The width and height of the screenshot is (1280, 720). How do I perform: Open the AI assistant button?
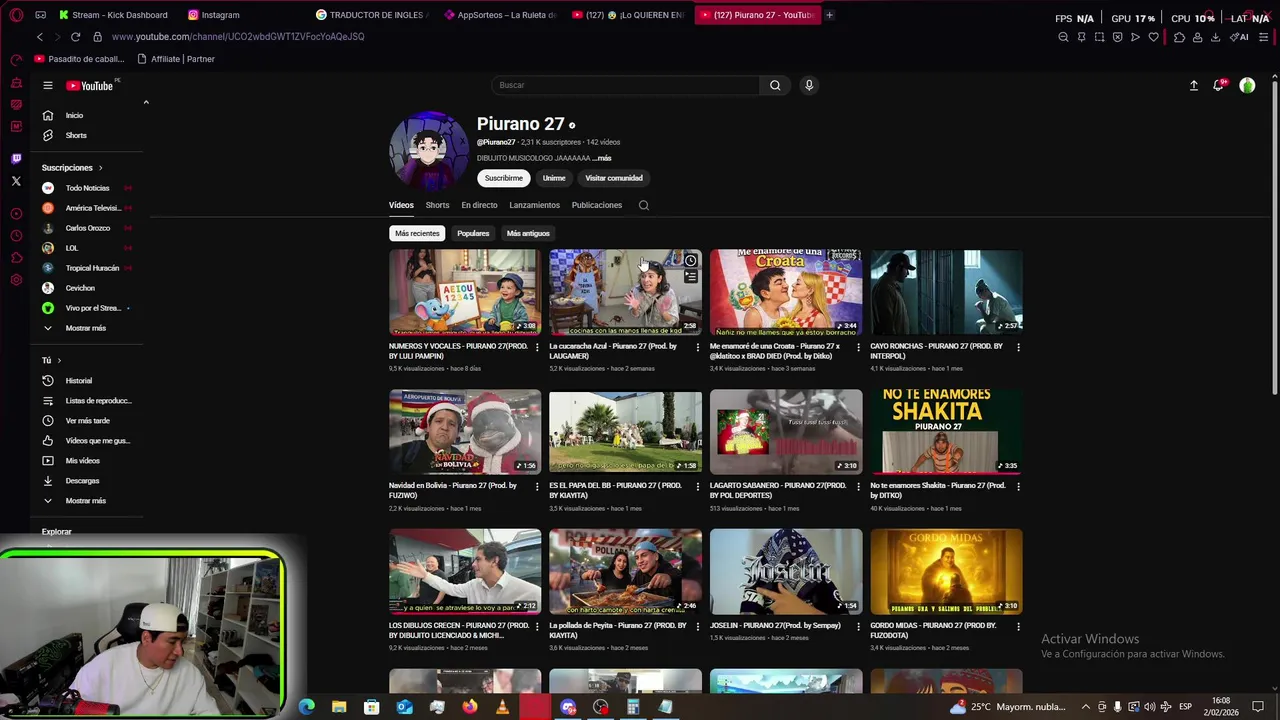click(x=1239, y=37)
